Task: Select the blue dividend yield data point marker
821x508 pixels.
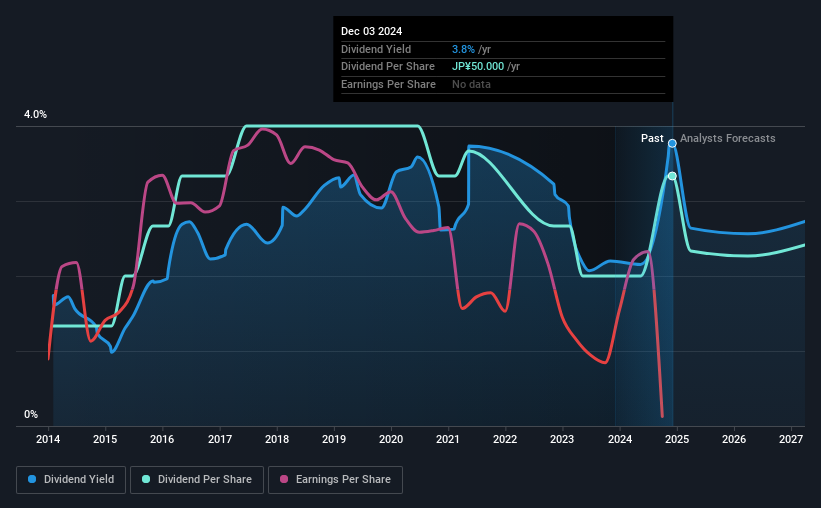Action: 672,143
